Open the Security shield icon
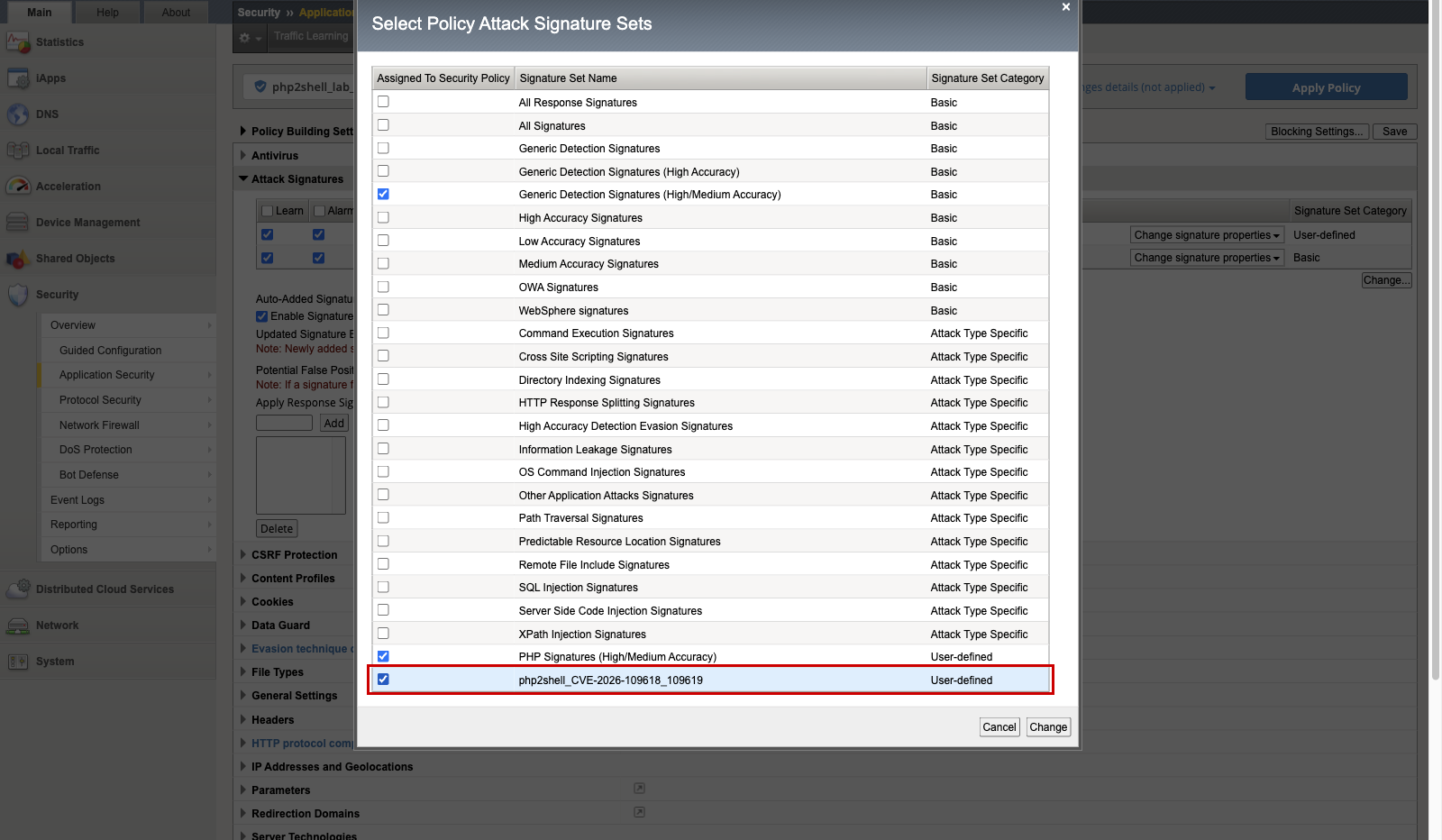Image resolution: width=1442 pixels, height=840 pixels. coord(18,295)
